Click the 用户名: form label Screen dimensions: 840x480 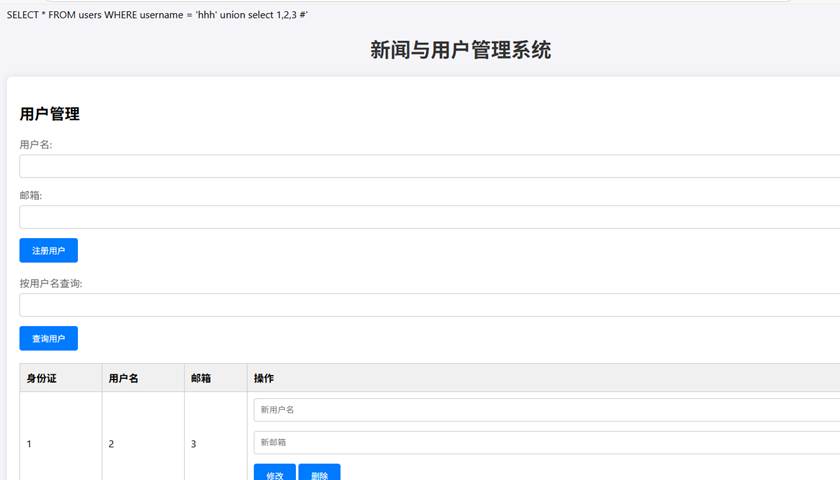(x=36, y=145)
